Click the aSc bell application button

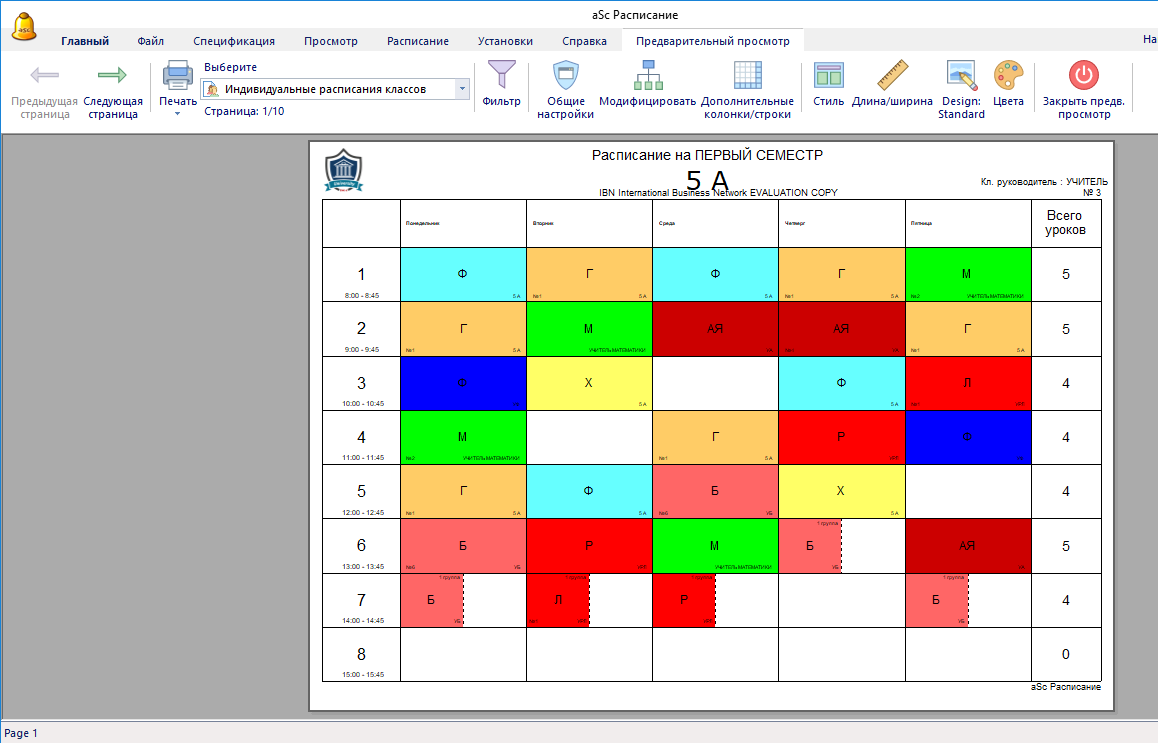[x=24, y=27]
